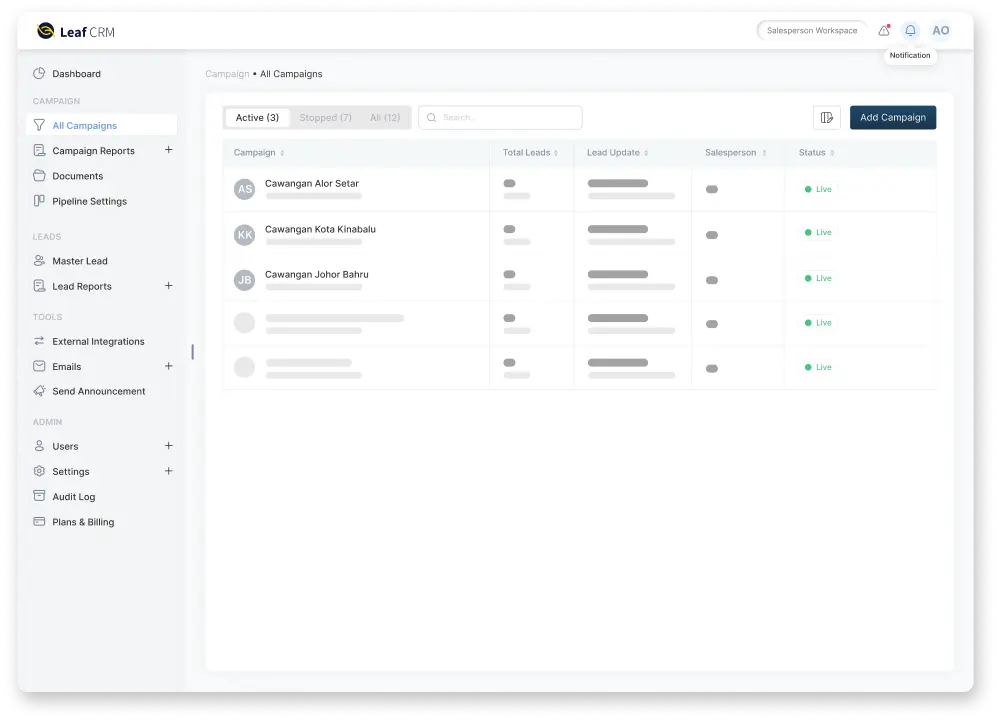997x720 pixels.
Task: Open the Cawangan Alor Setar campaign
Action: (x=311, y=183)
